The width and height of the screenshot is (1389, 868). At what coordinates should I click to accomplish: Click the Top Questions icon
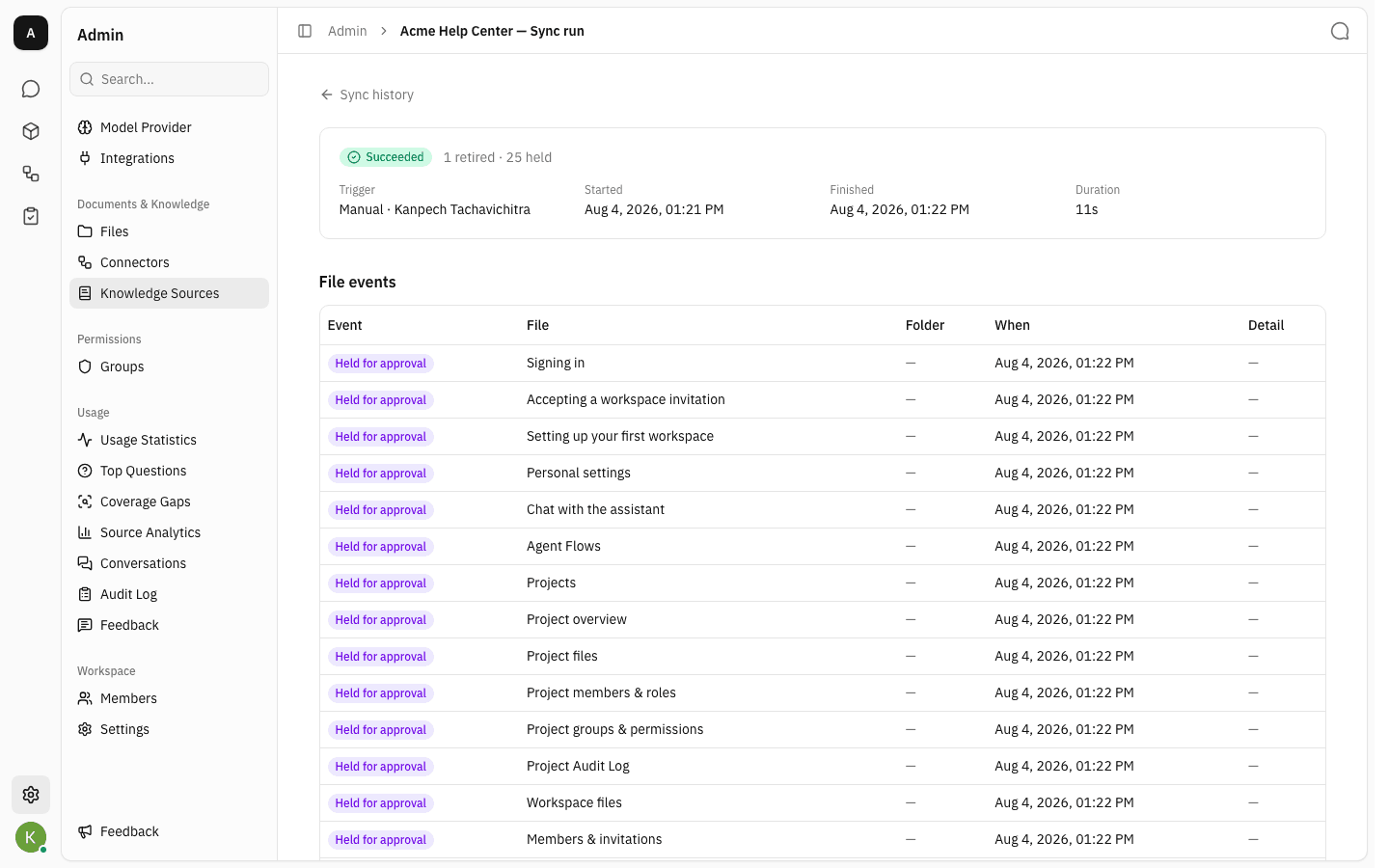[x=85, y=471]
